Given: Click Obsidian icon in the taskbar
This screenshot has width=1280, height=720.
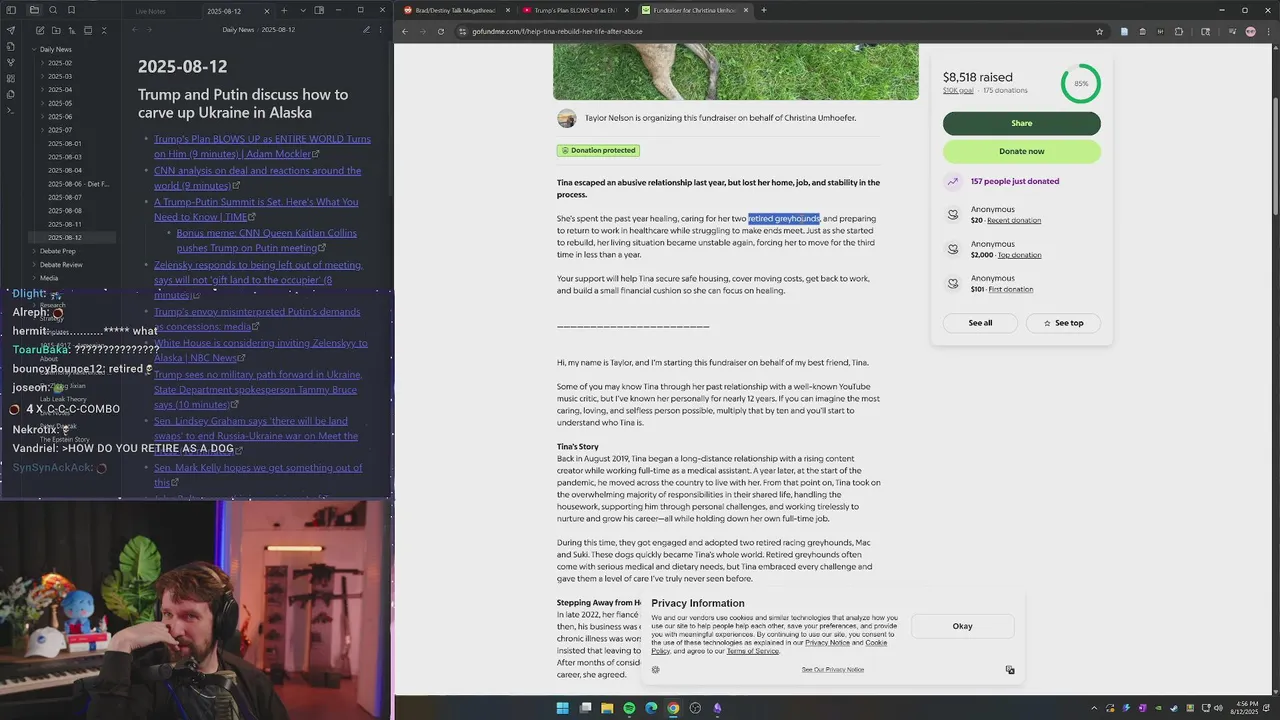Looking at the screenshot, I should [x=717, y=708].
